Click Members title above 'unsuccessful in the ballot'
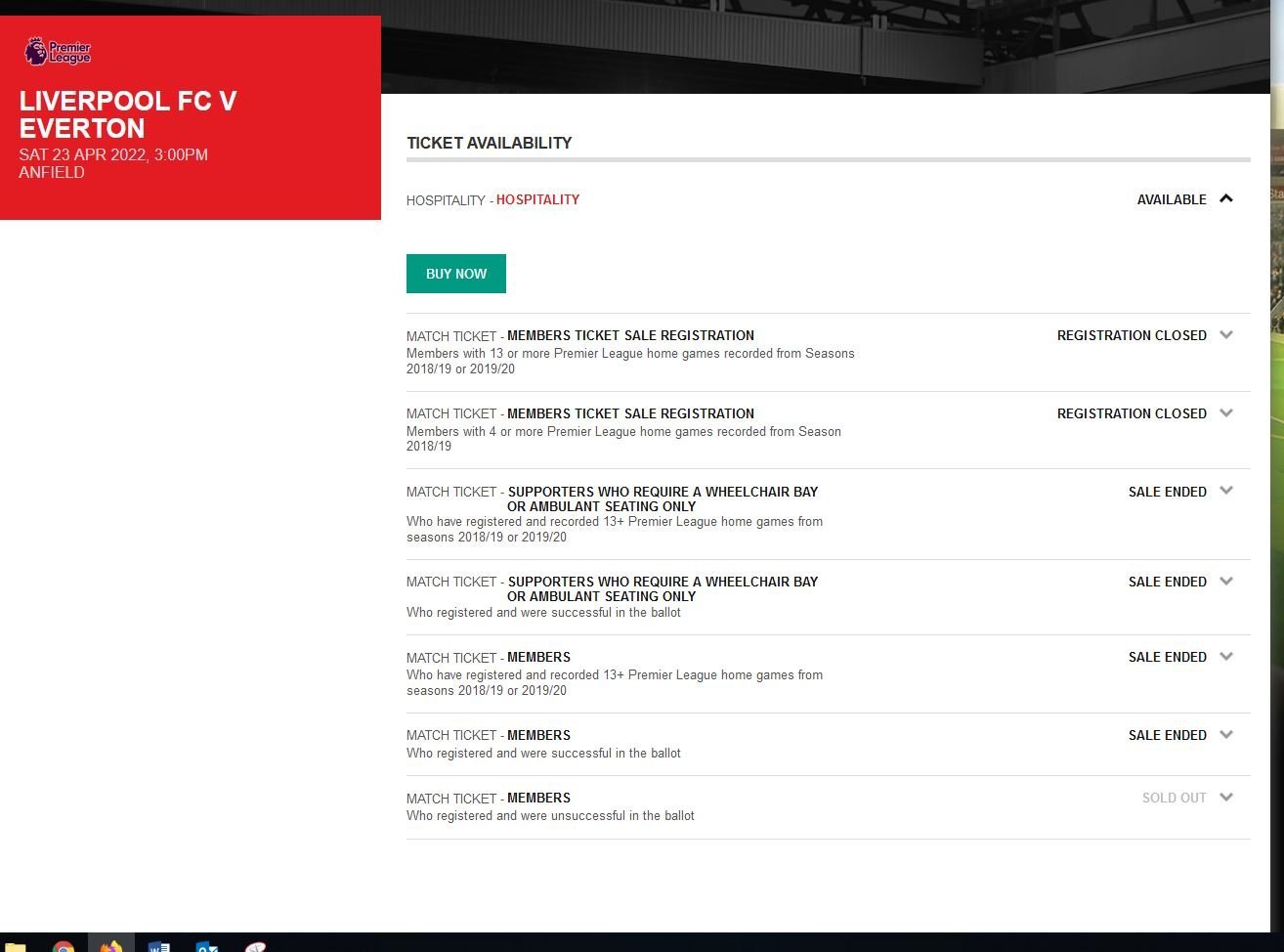This screenshot has width=1284, height=952. tap(538, 798)
